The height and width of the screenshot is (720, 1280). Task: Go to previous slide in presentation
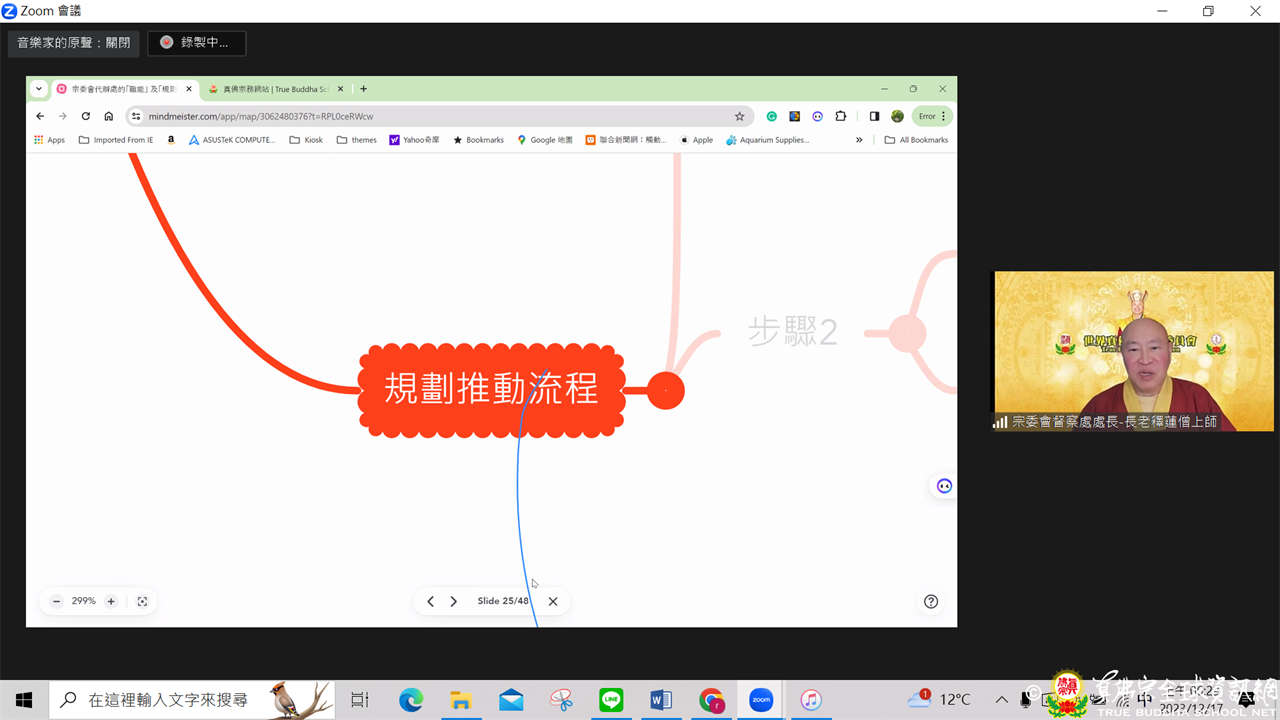(430, 601)
